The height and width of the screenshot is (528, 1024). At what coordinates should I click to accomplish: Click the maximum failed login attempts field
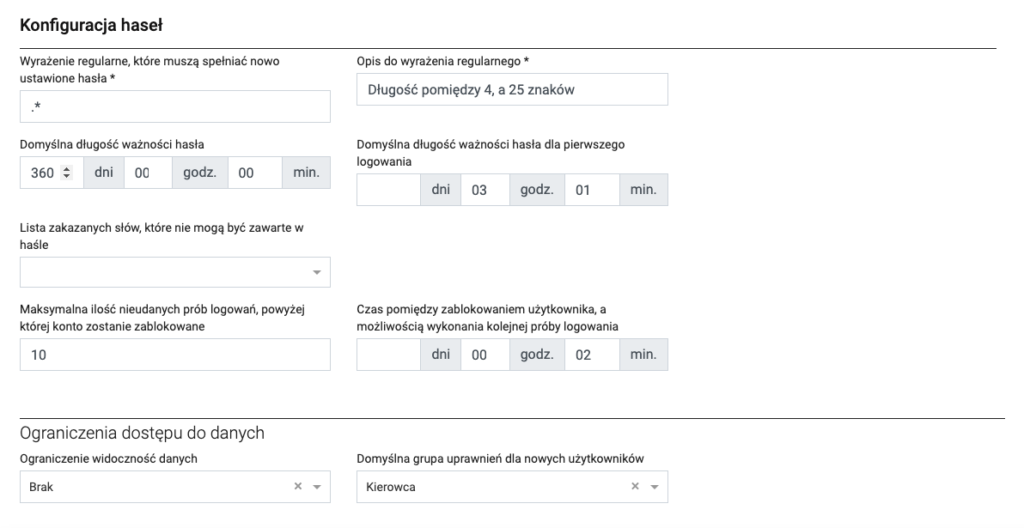point(175,354)
